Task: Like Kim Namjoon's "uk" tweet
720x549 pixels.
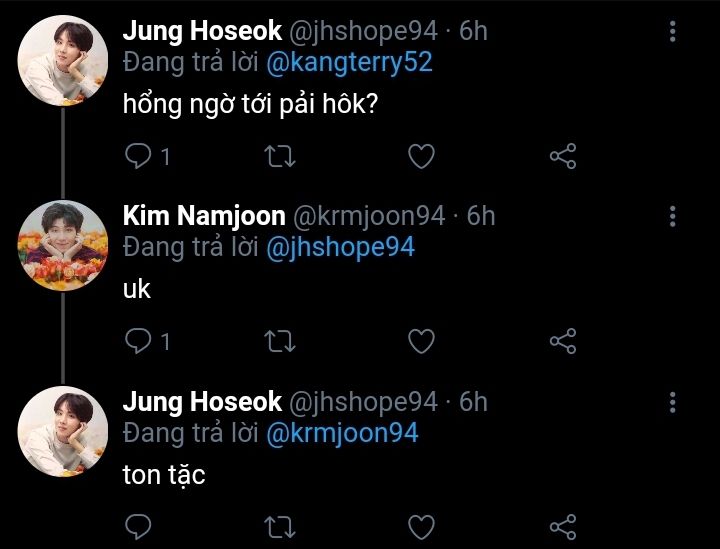Action: coord(422,341)
